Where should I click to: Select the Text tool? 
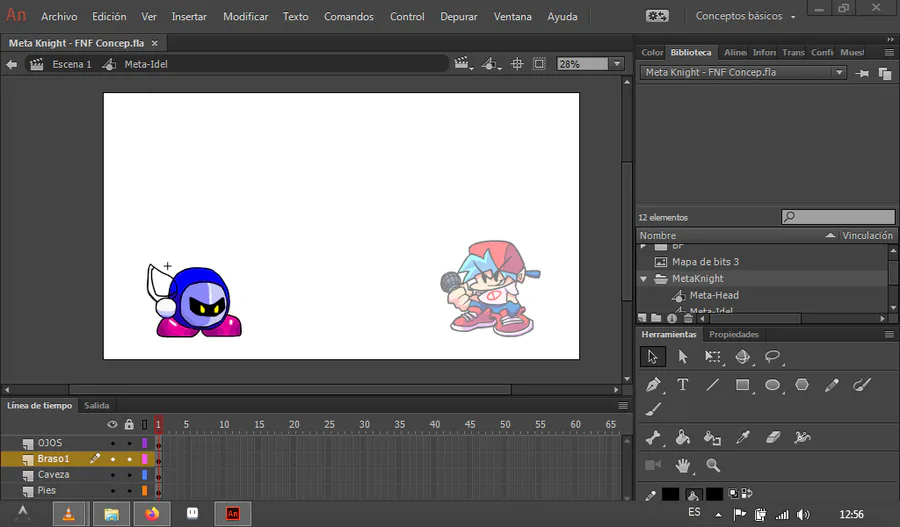(x=682, y=385)
